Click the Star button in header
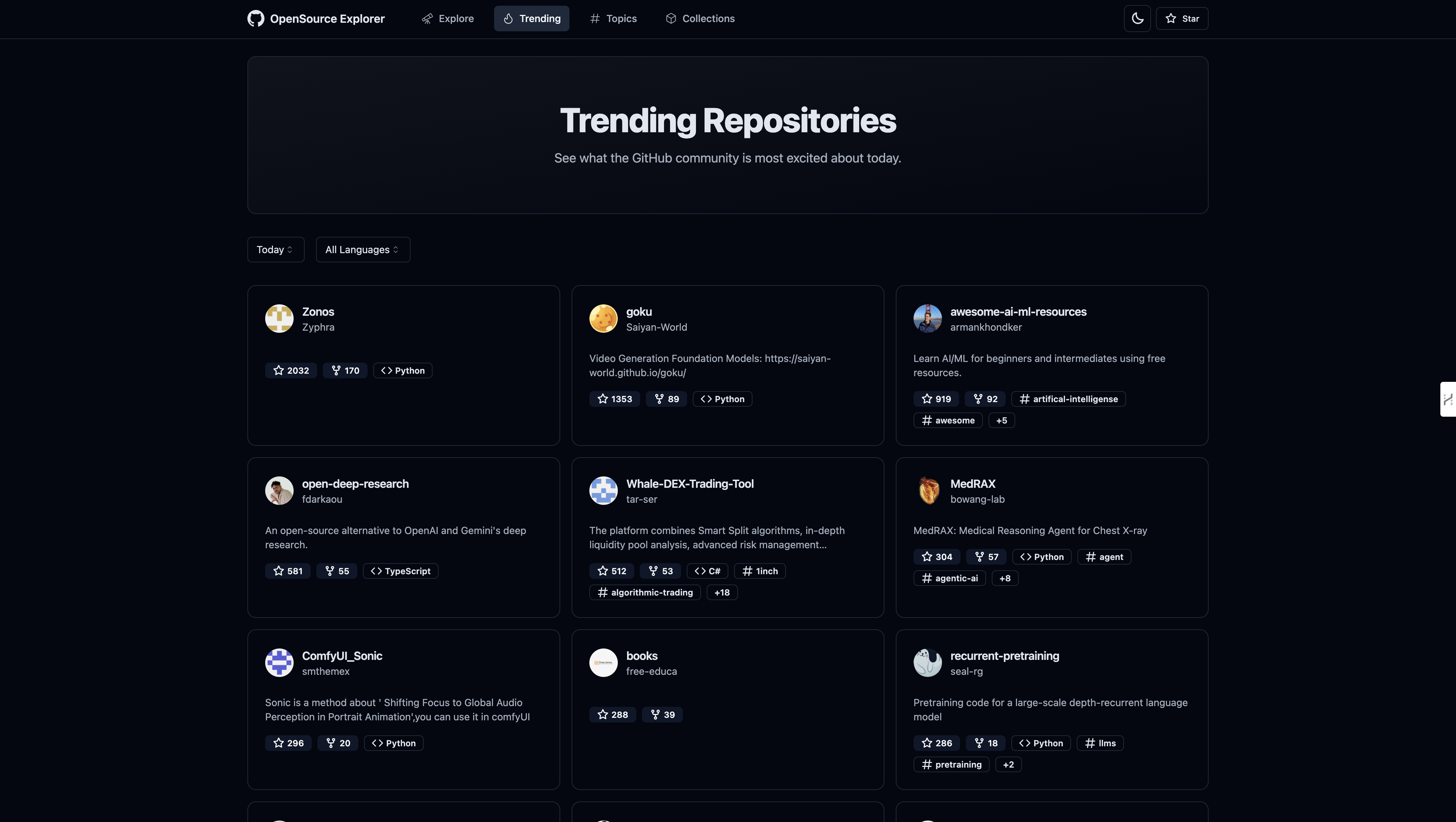1456x822 pixels. [1182, 18]
